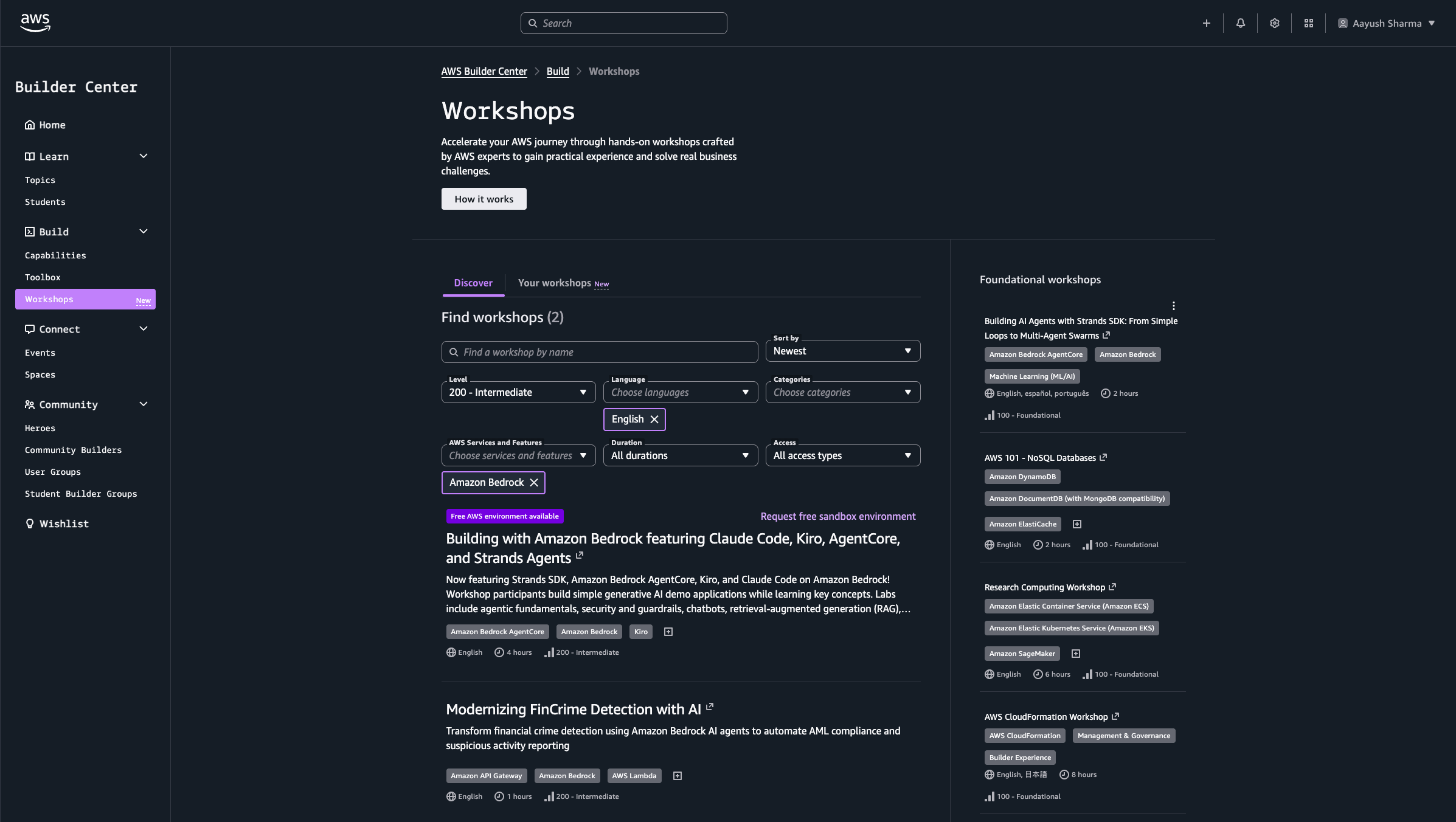1456x822 pixels.
Task: Click external link icon beside AWS CloudFormation Workshop
Action: click(1115, 716)
